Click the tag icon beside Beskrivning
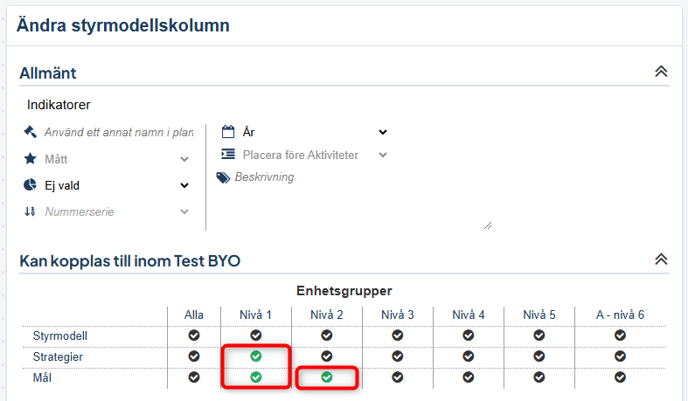The width and height of the screenshot is (688, 401). (224, 177)
